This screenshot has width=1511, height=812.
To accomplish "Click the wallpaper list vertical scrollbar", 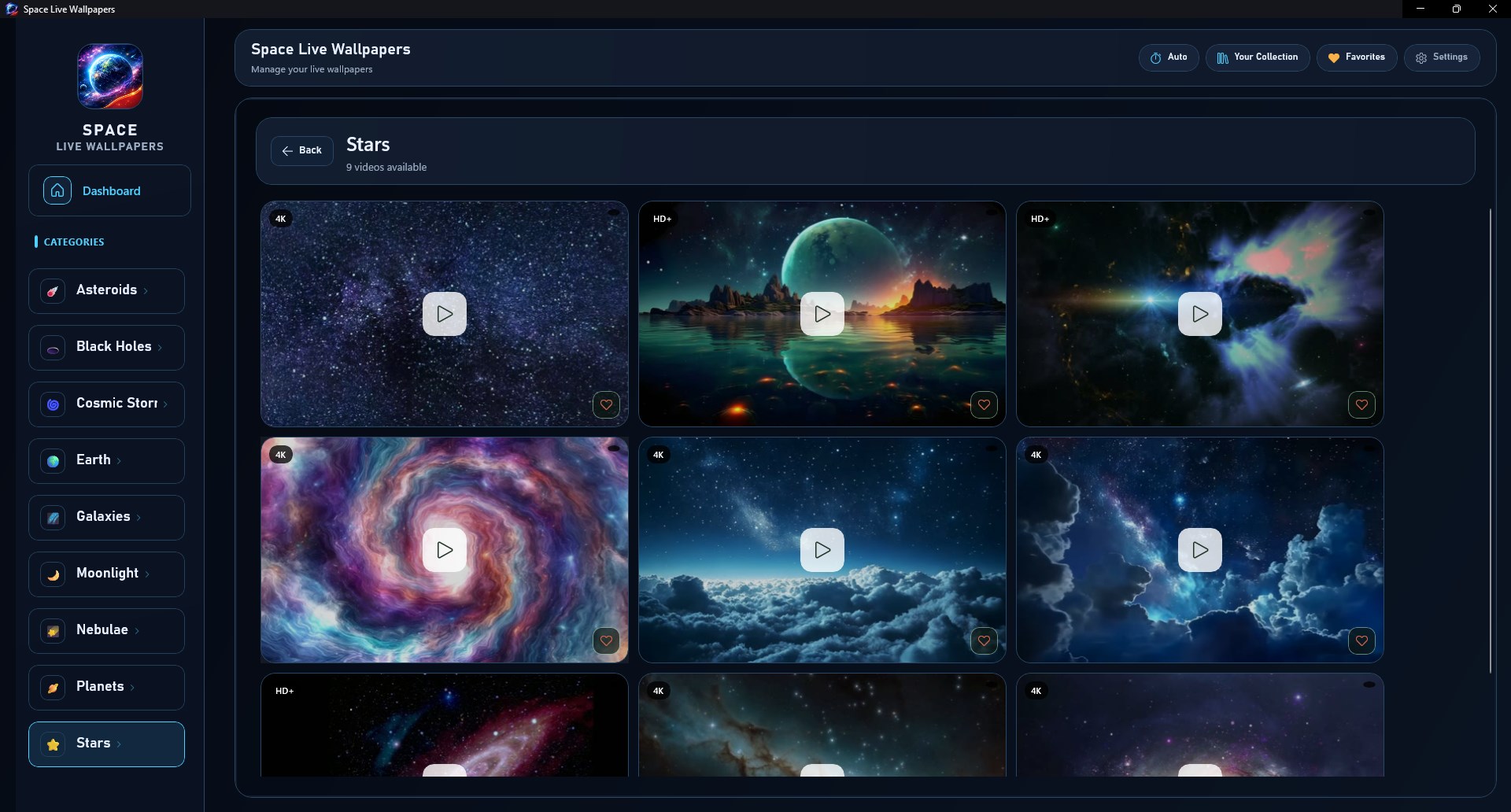I will click(x=1491, y=441).
